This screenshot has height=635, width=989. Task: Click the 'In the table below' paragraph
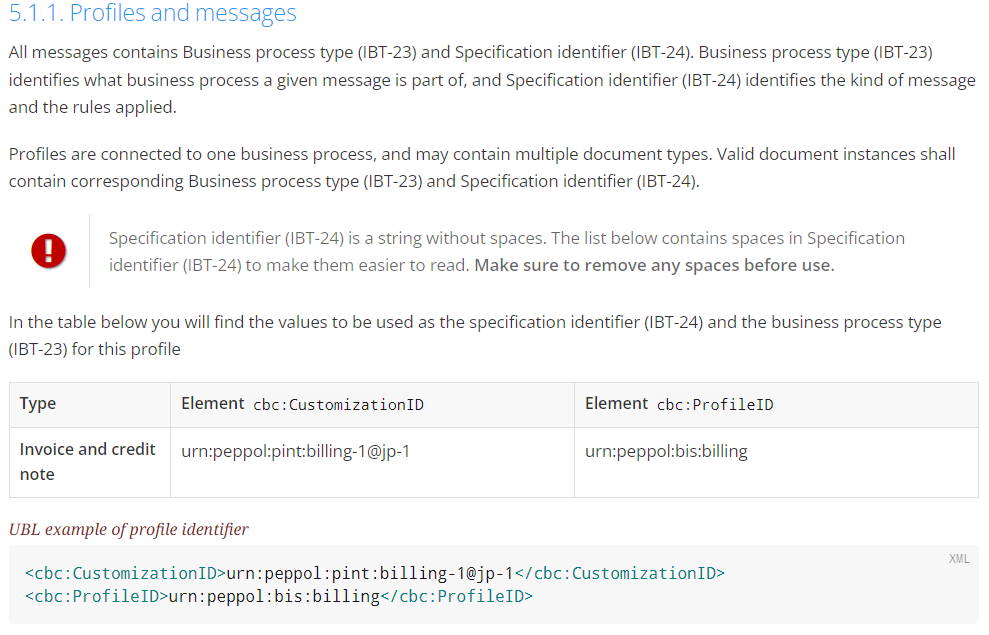tap(475, 335)
